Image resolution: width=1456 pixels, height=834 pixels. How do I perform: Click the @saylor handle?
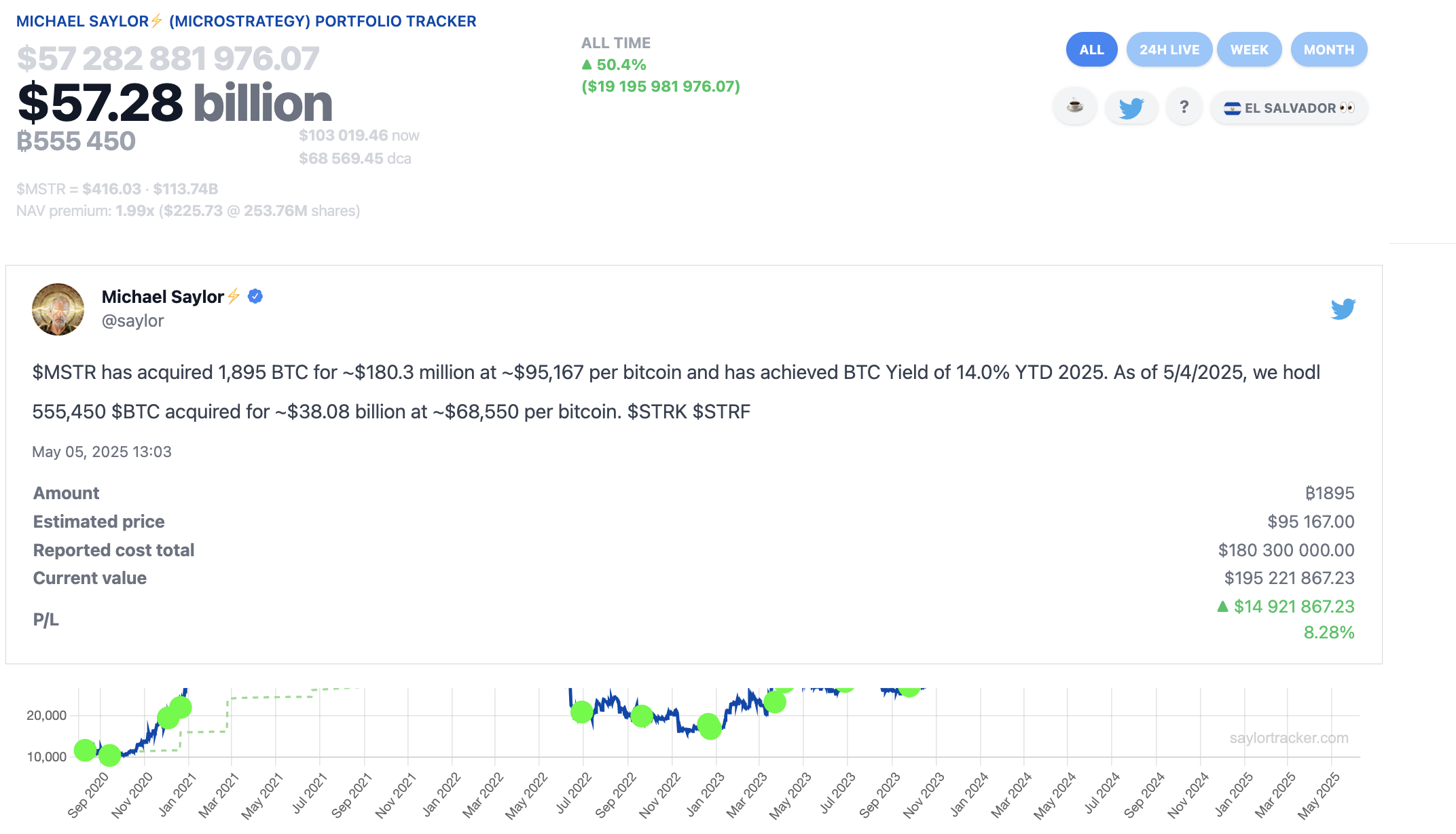tap(132, 321)
